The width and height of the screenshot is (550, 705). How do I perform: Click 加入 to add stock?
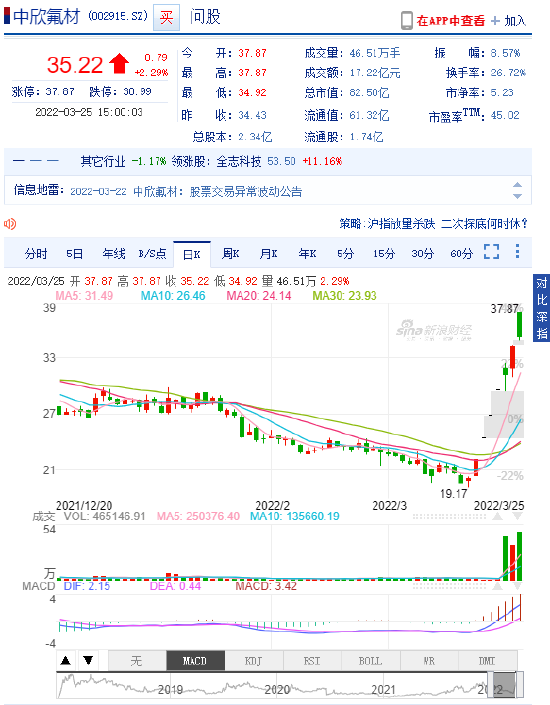(515, 21)
